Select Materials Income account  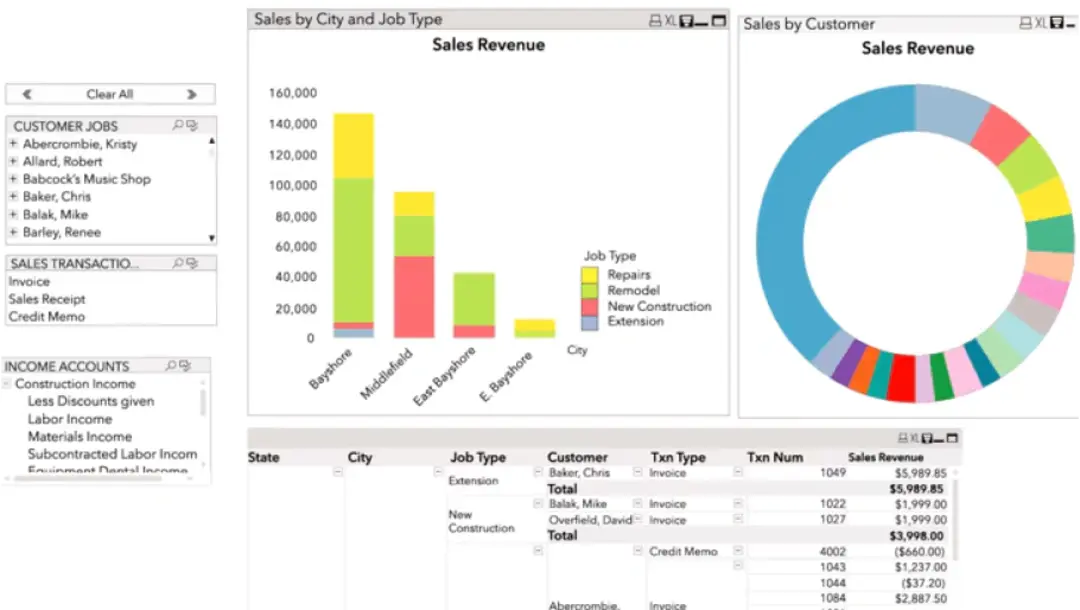pos(80,437)
